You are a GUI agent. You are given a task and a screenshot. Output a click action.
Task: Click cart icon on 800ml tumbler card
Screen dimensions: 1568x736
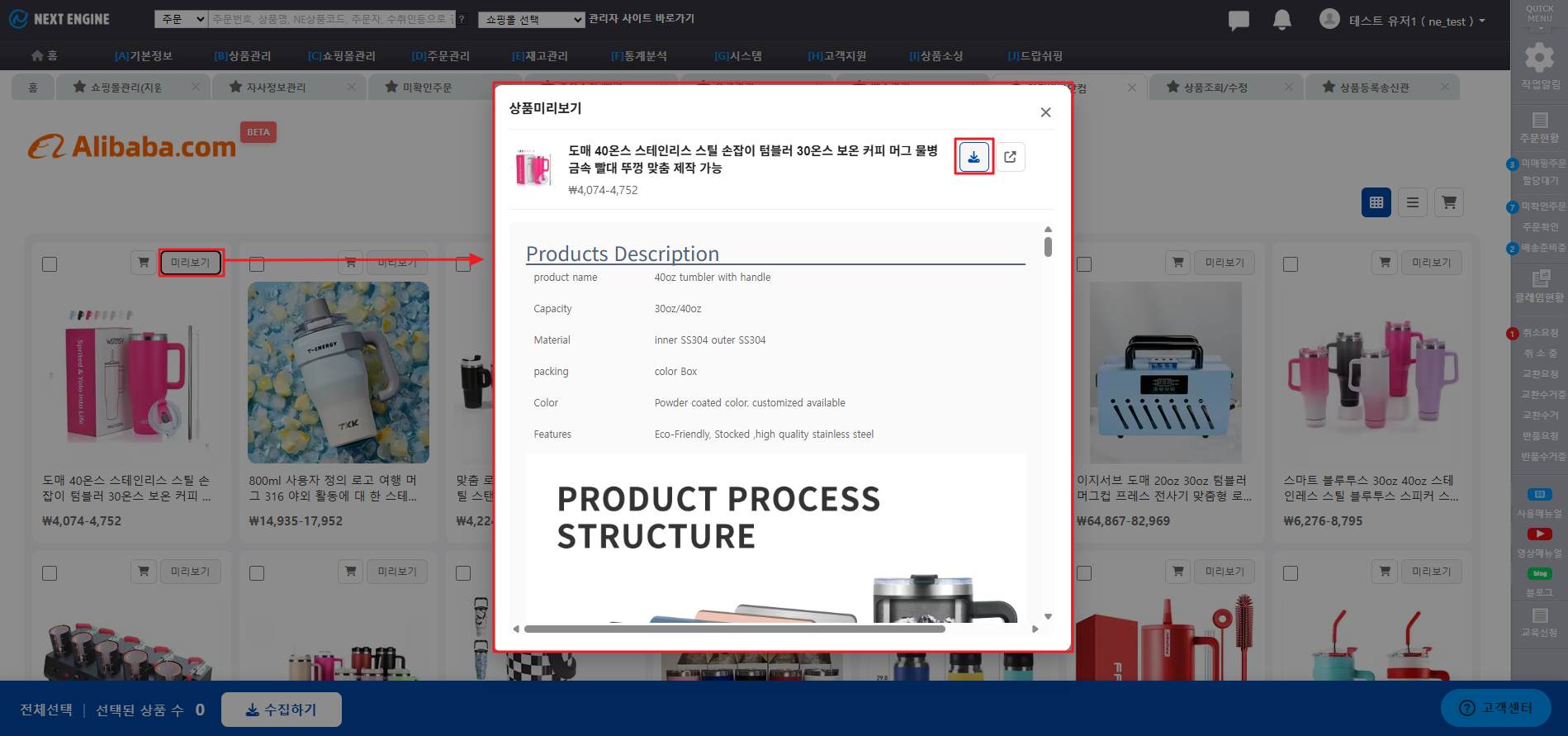click(x=350, y=263)
